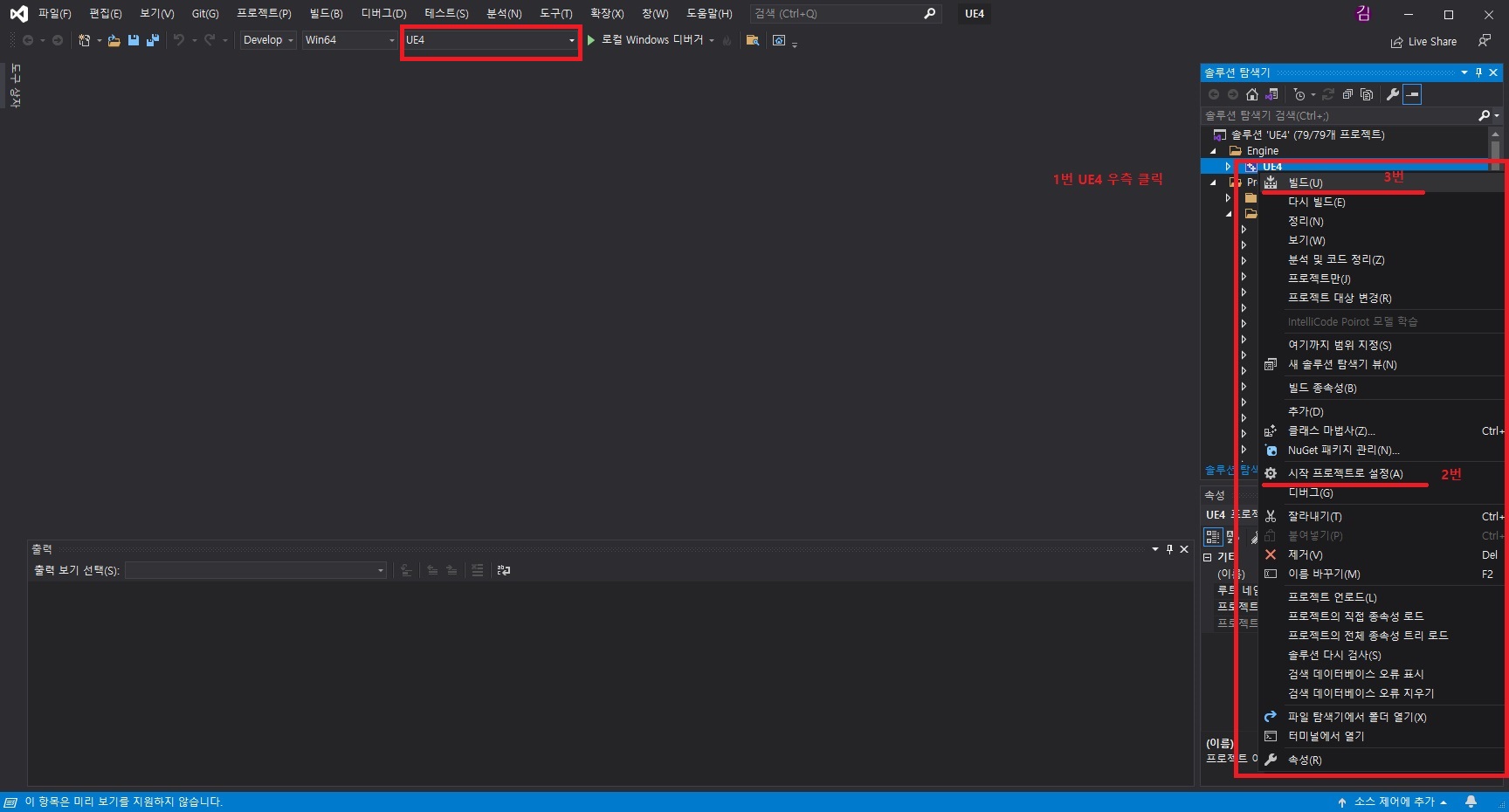Click the Live Share button
Image resolution: width=1509 pixels, height=812 pixels.
tap(1423, 42)
